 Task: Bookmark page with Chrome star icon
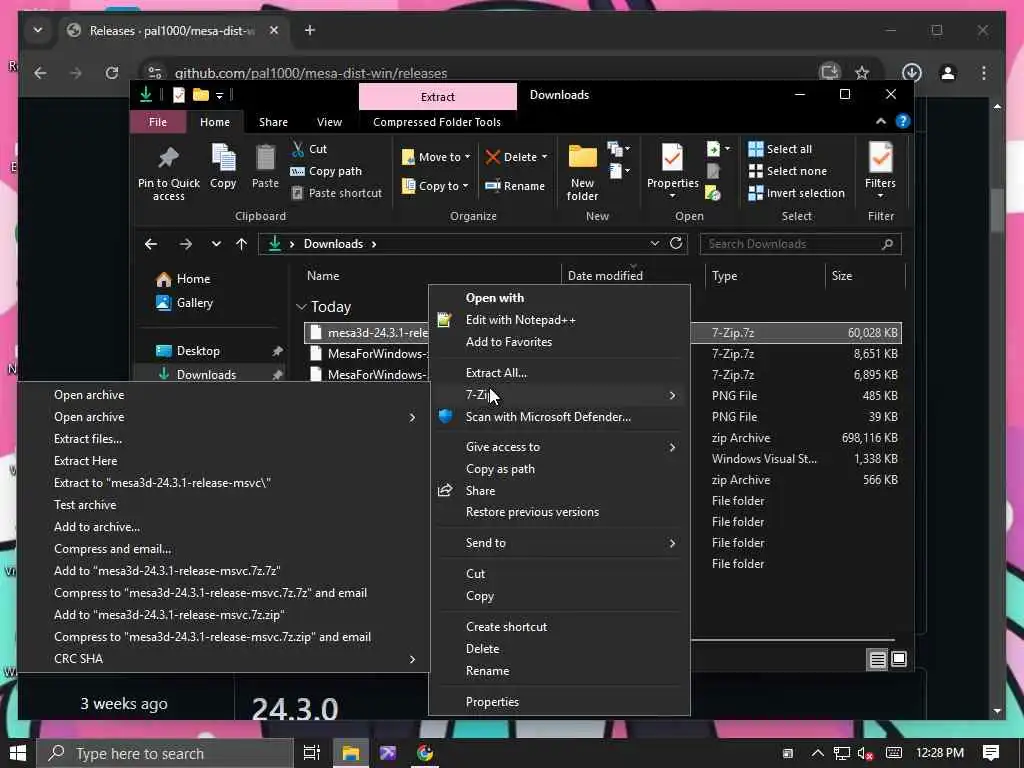[x=862, y=72]
